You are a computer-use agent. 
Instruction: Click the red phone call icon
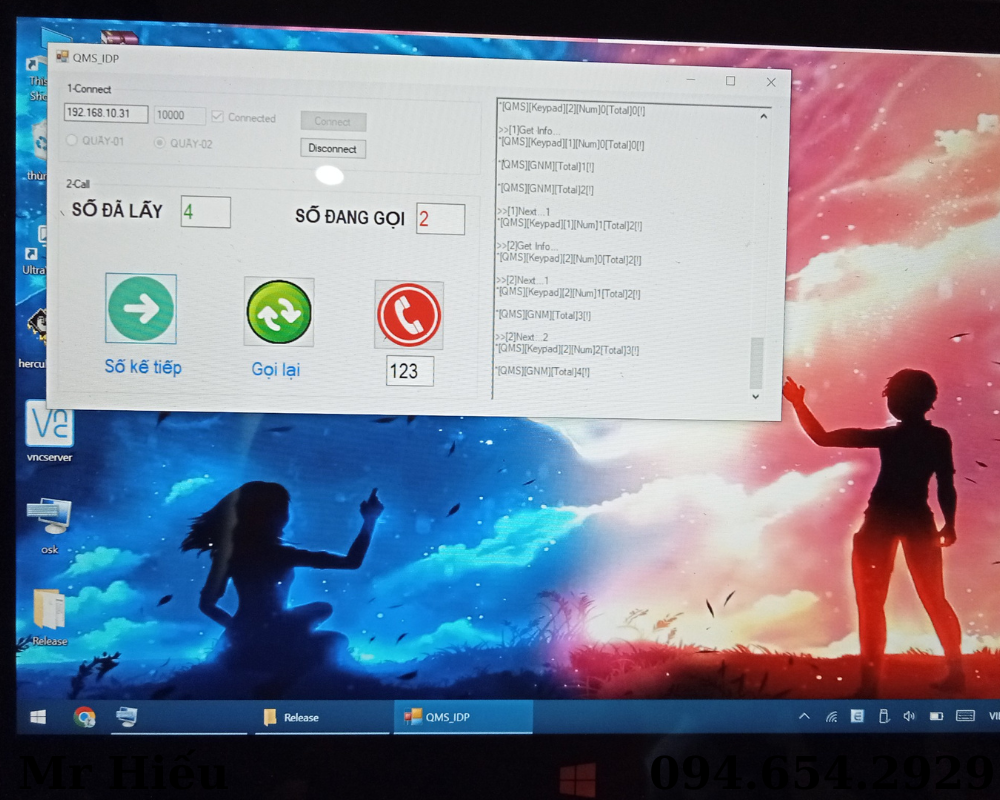pos(408,315)
